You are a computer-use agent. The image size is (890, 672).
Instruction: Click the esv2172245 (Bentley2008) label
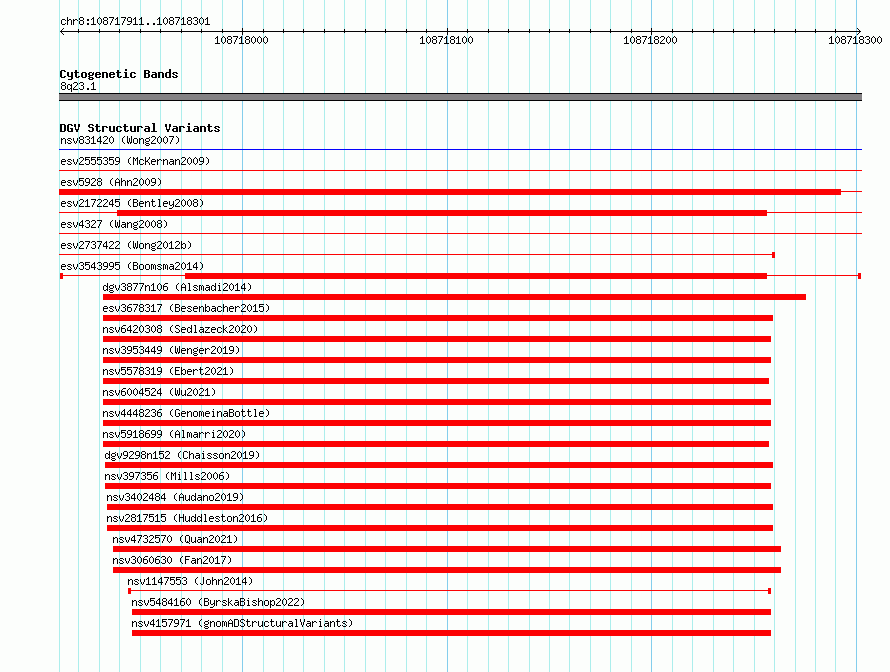coord(132,203)
